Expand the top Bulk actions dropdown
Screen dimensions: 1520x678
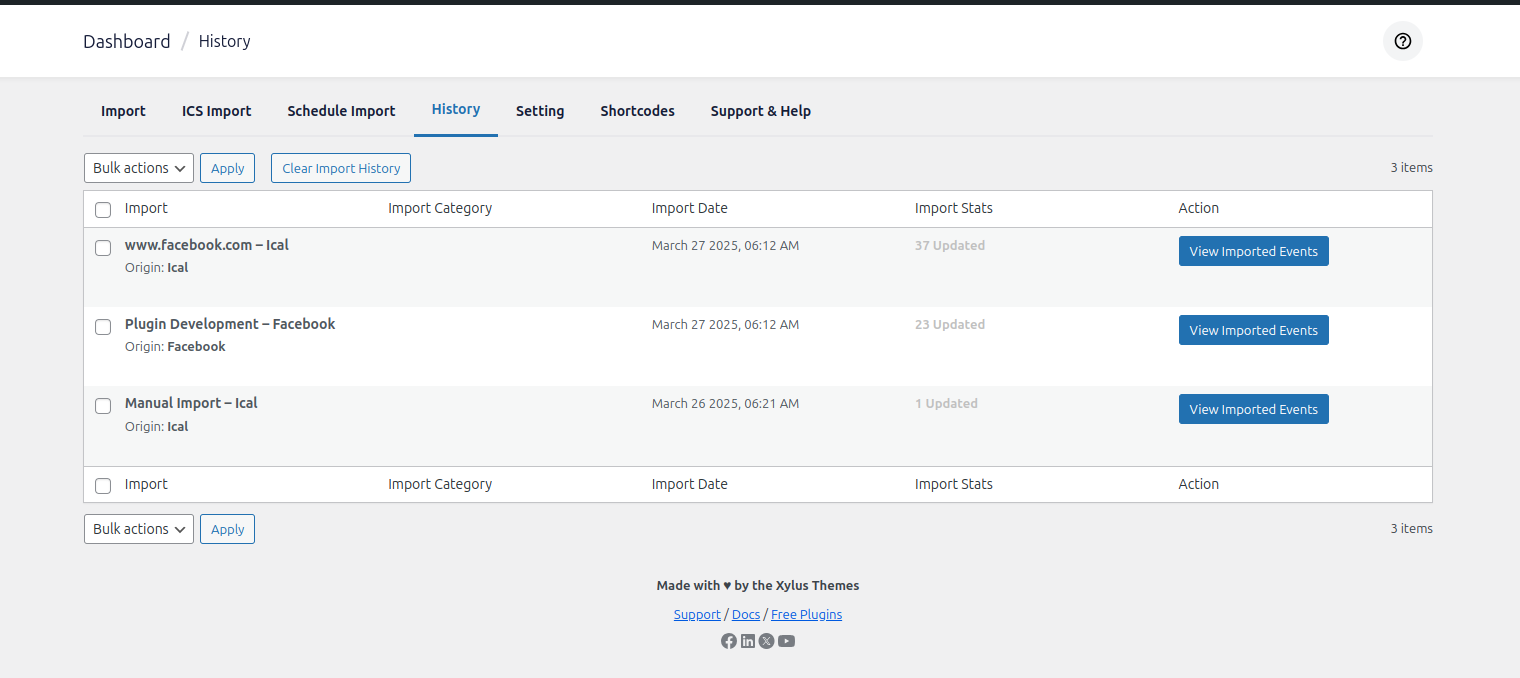tap(138, 168)
